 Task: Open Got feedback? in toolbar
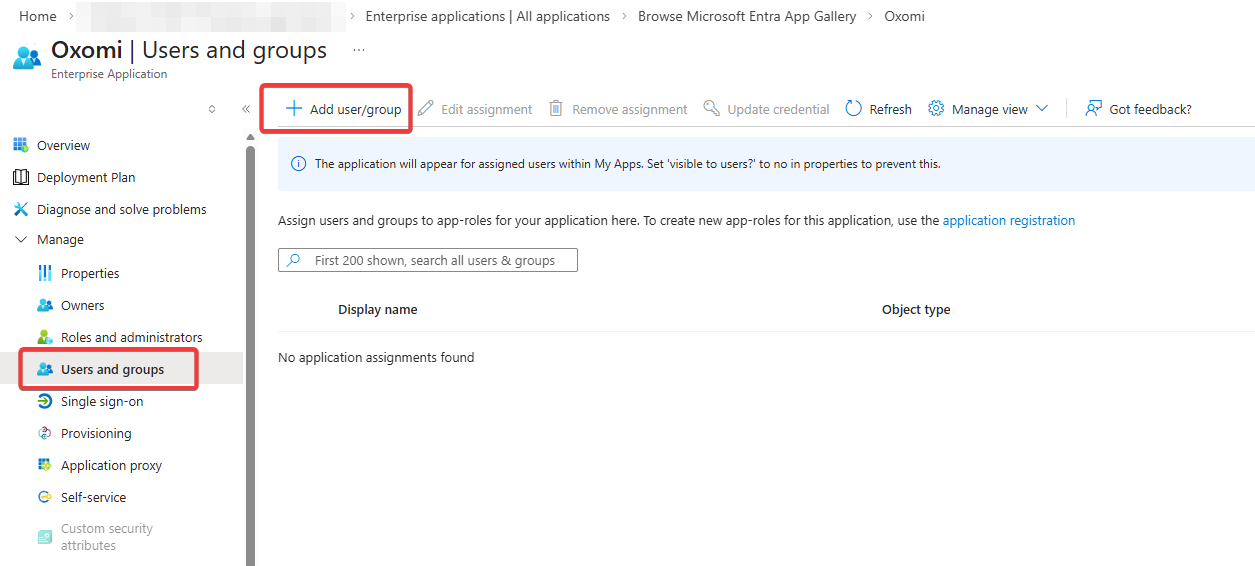pyautogui.click(x=1138, y=109)
